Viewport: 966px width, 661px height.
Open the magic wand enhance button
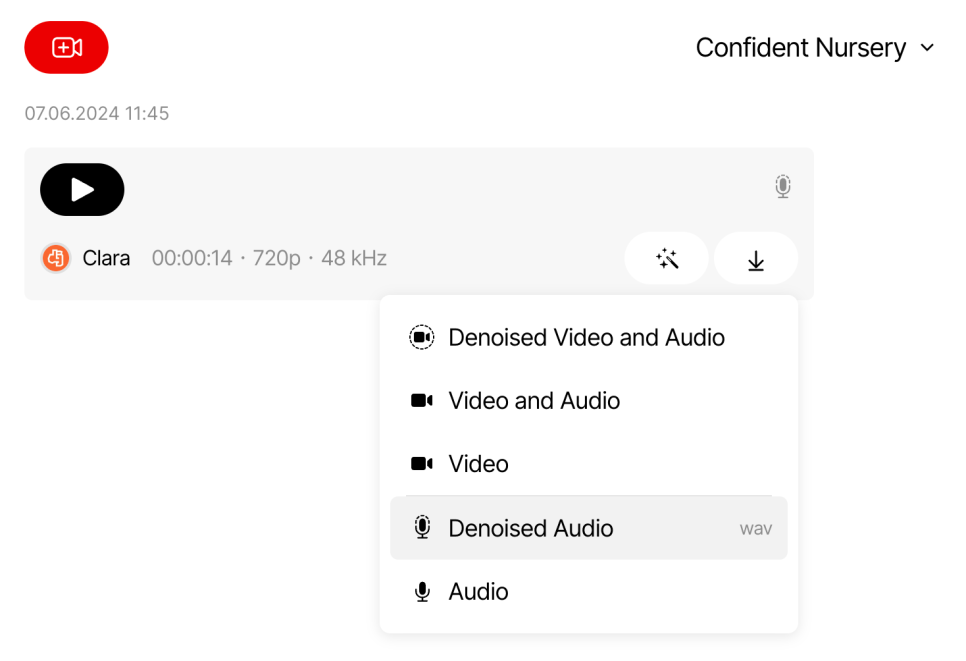tap(667, 259)
